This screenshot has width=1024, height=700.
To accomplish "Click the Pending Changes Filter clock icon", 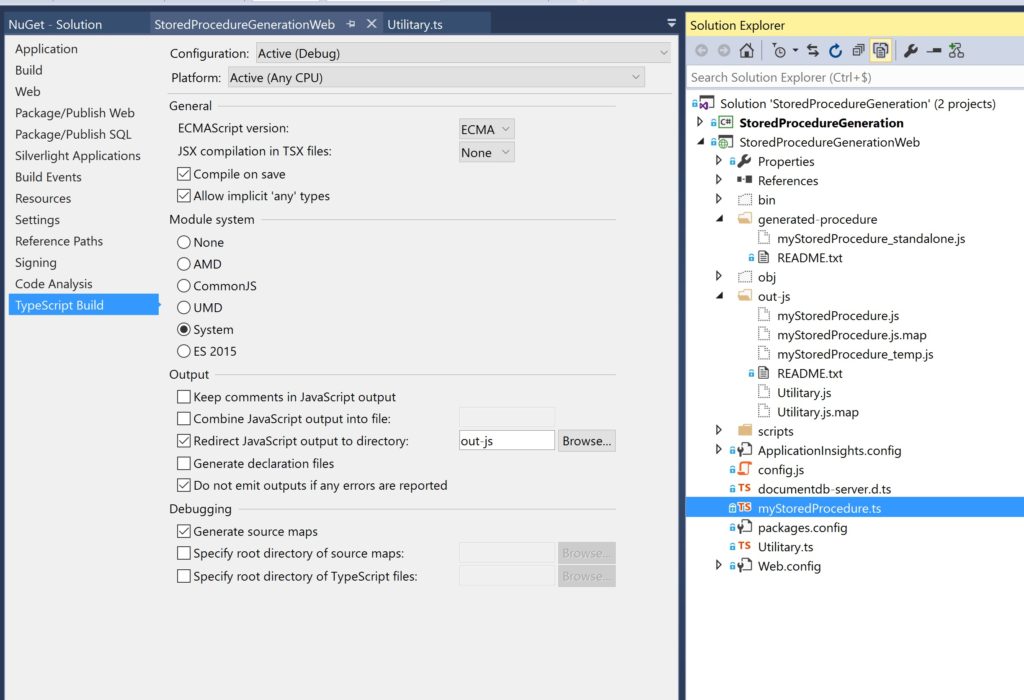I will (778, 50).
